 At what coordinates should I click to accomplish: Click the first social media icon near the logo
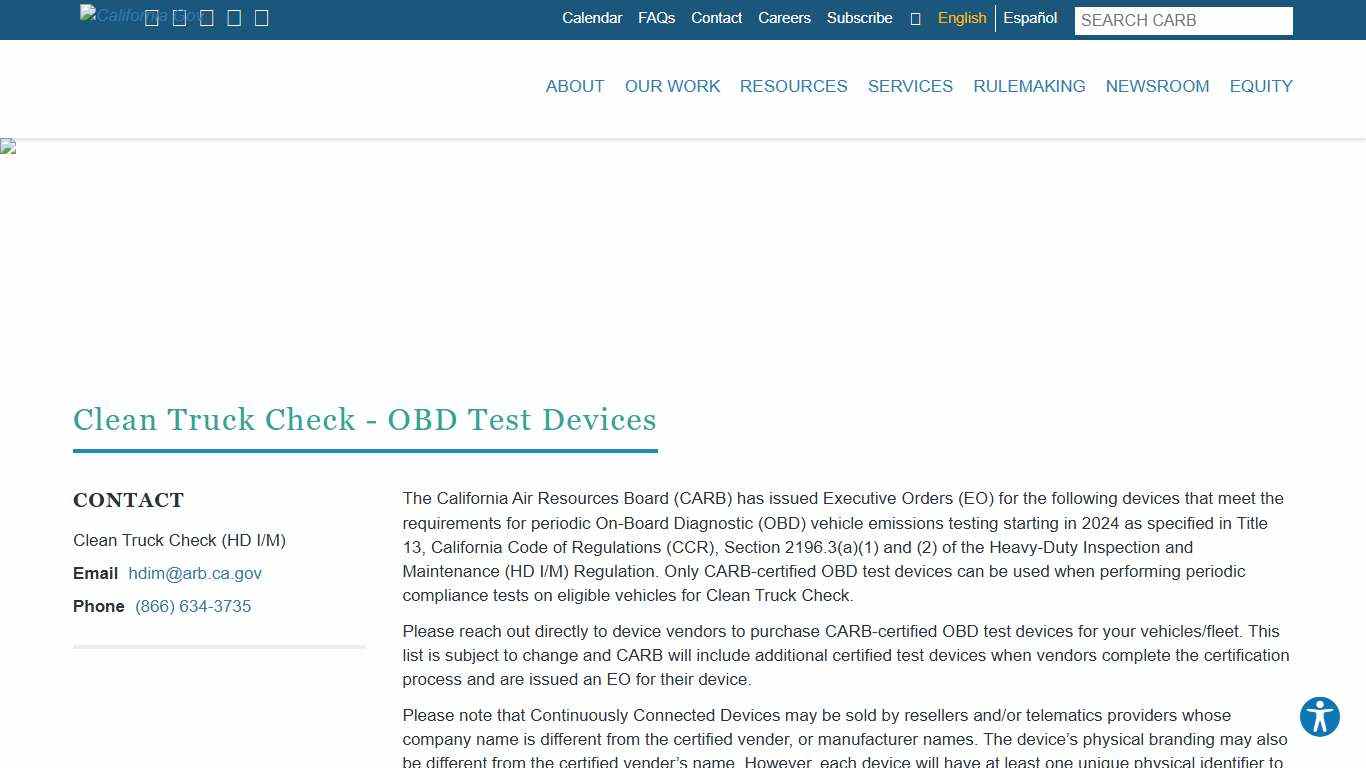coord(151,17)
